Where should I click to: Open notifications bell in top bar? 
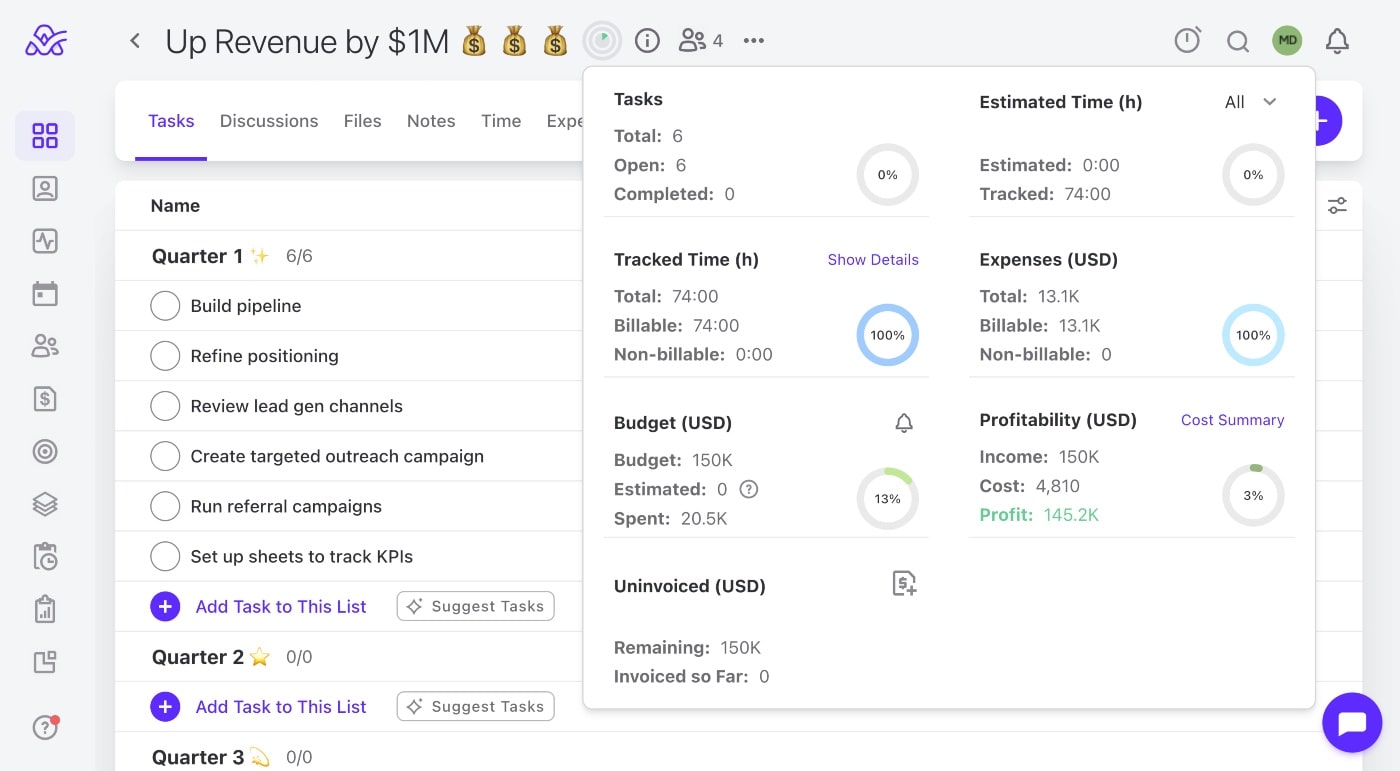pyautogui.click(x=1337, y=41)
